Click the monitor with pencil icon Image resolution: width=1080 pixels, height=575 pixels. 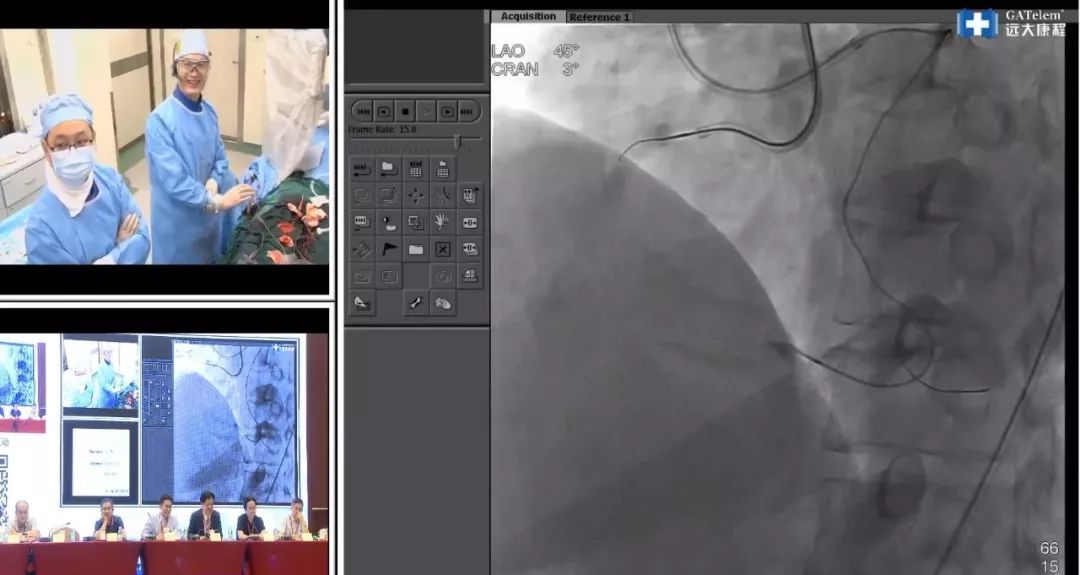point(389,196)
